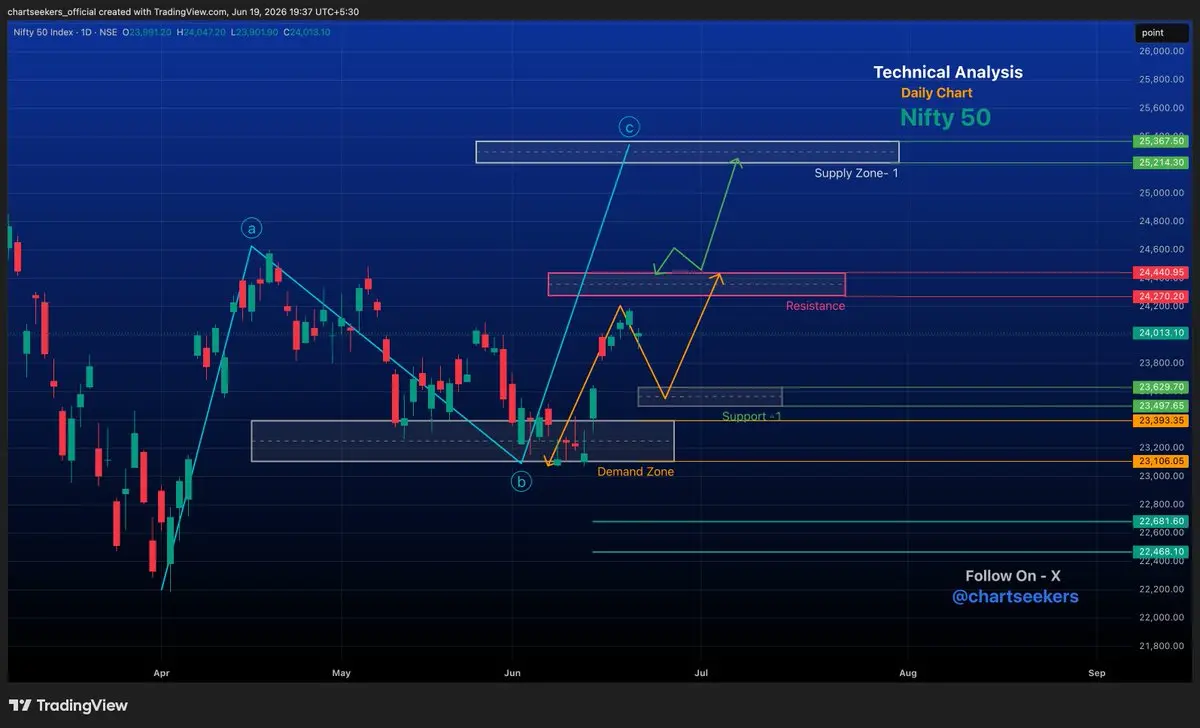
Task: Click the Aug label on time axis
Action: point(907,674)
